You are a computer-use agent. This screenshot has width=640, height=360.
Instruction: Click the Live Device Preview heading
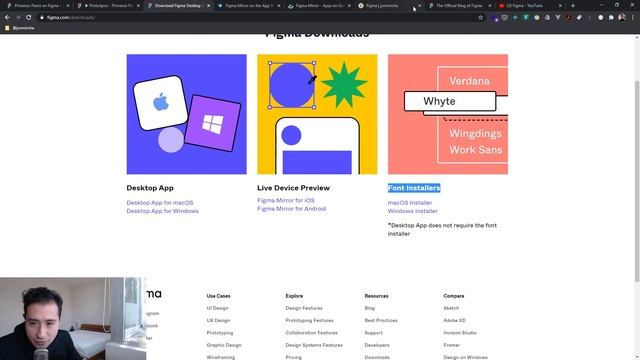293,188
